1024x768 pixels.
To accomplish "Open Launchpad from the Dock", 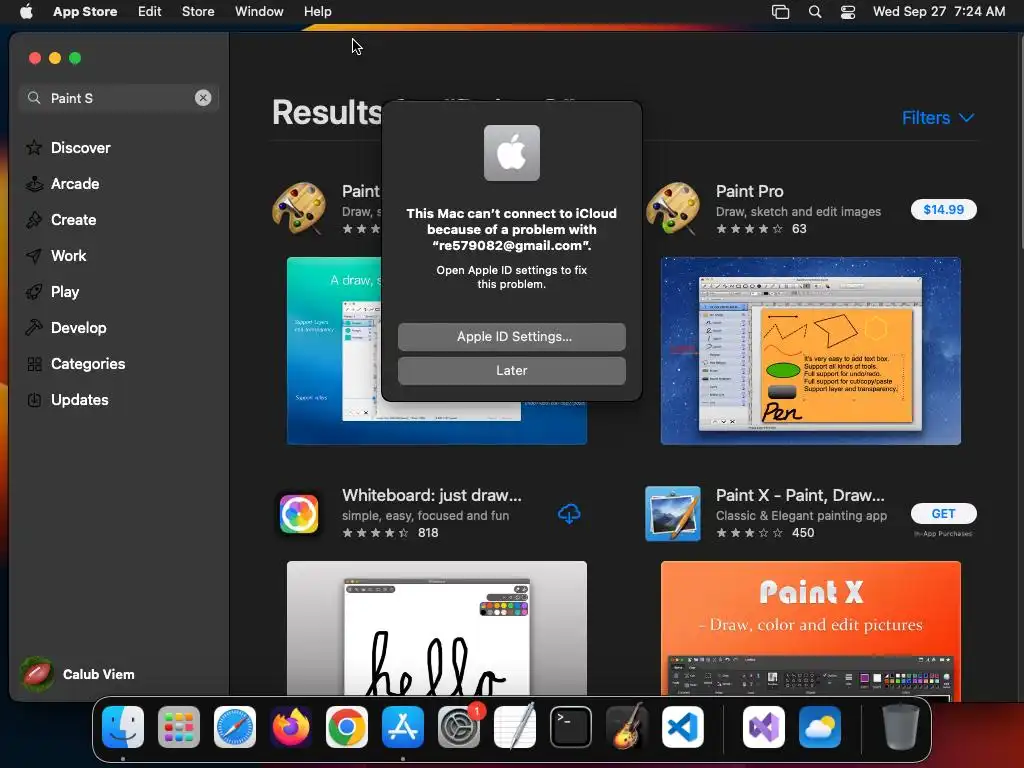I will coord(179,727).
